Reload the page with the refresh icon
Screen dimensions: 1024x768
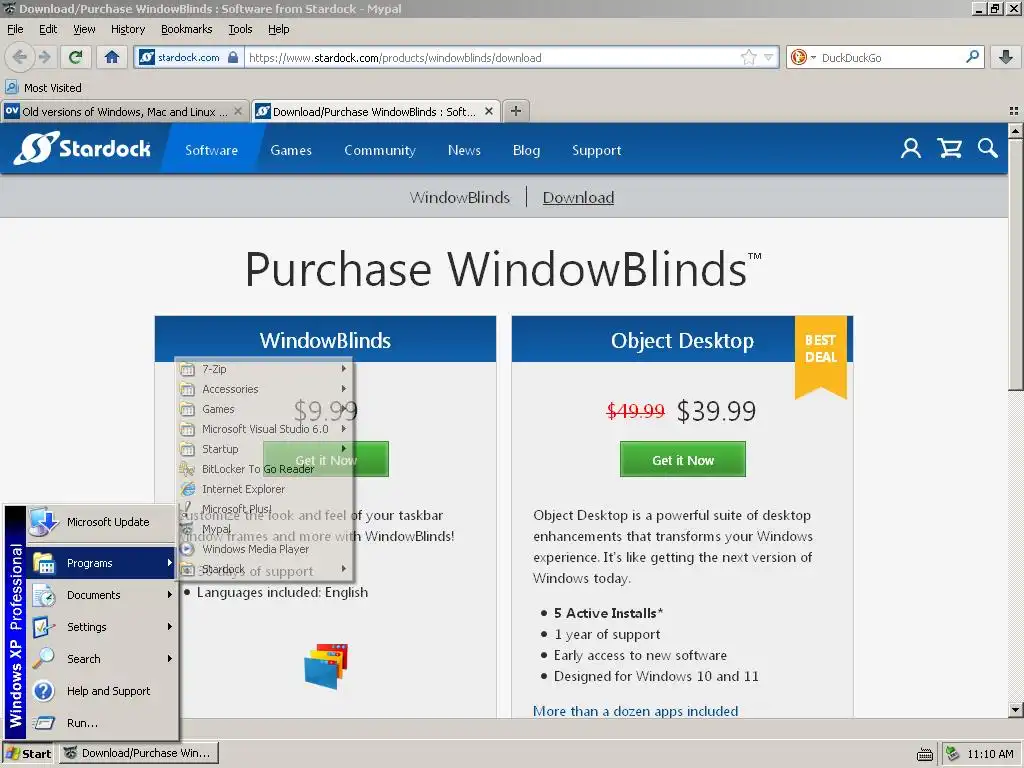click(76, 57)
